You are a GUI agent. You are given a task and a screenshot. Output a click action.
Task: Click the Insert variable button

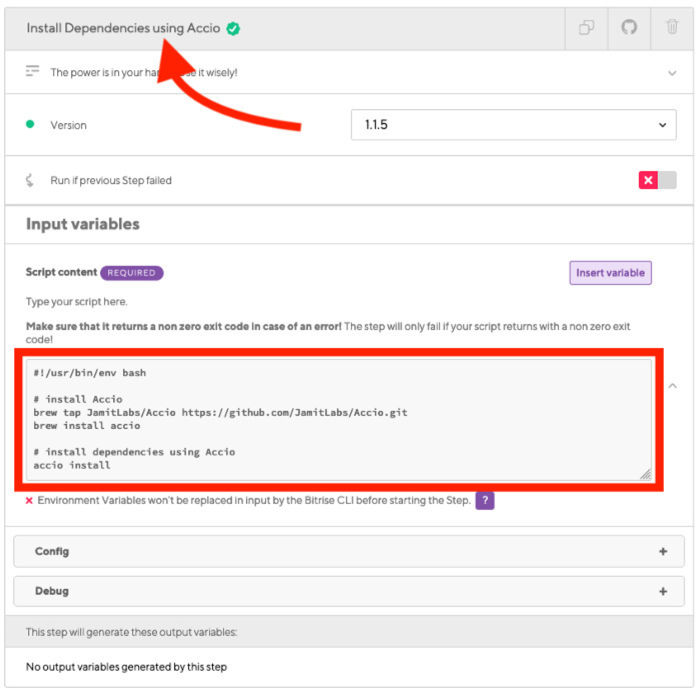coord(610,273)
